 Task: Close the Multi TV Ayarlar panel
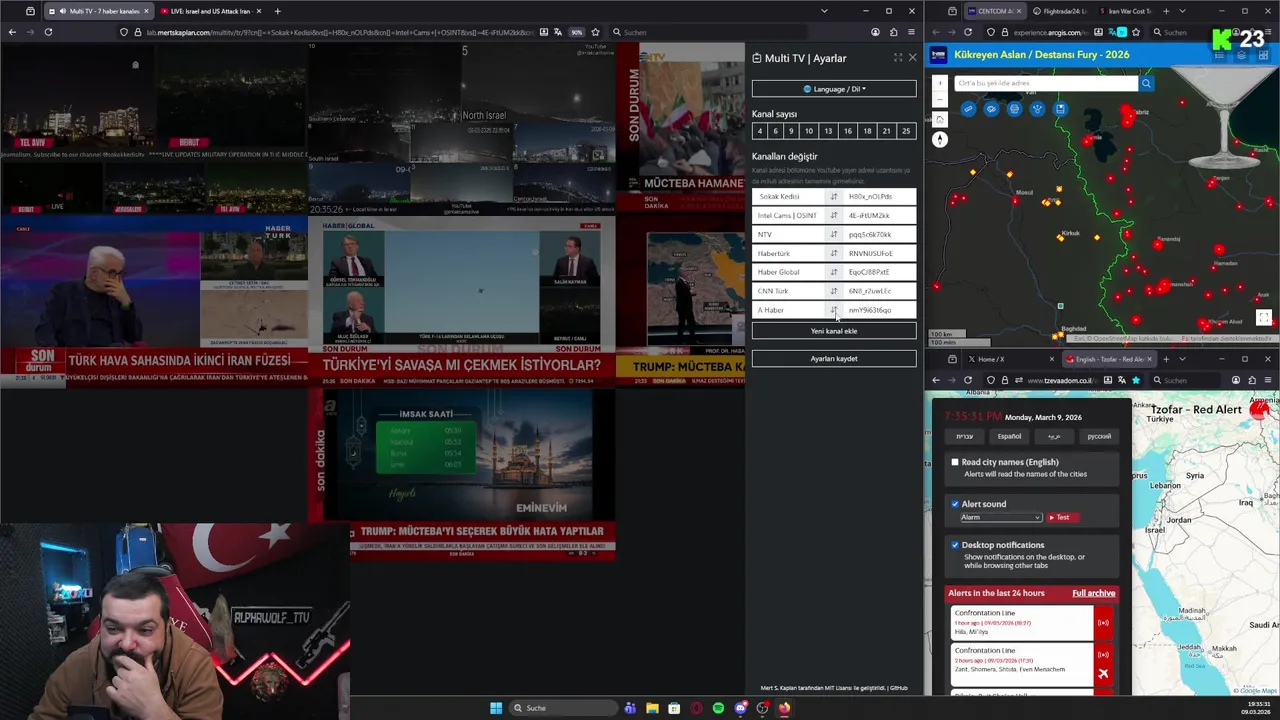[x=912, y=58]
